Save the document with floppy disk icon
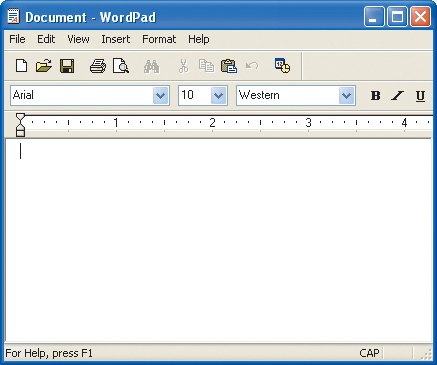 tap(67, 66)
